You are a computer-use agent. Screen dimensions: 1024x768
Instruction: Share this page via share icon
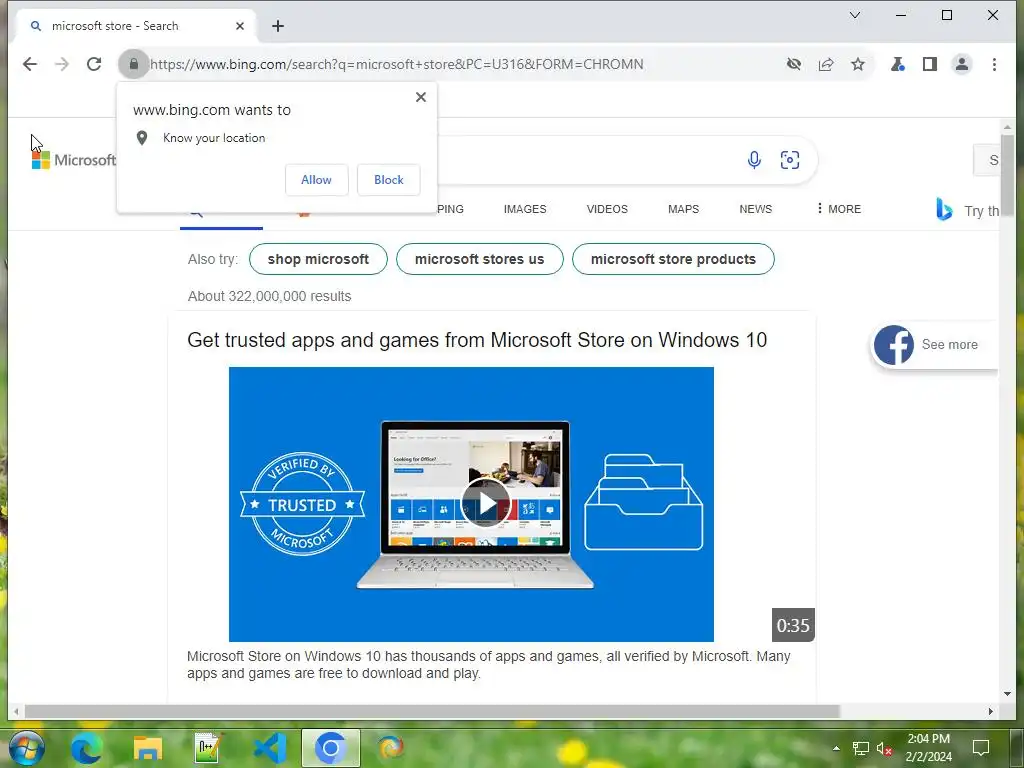(826, 64)
